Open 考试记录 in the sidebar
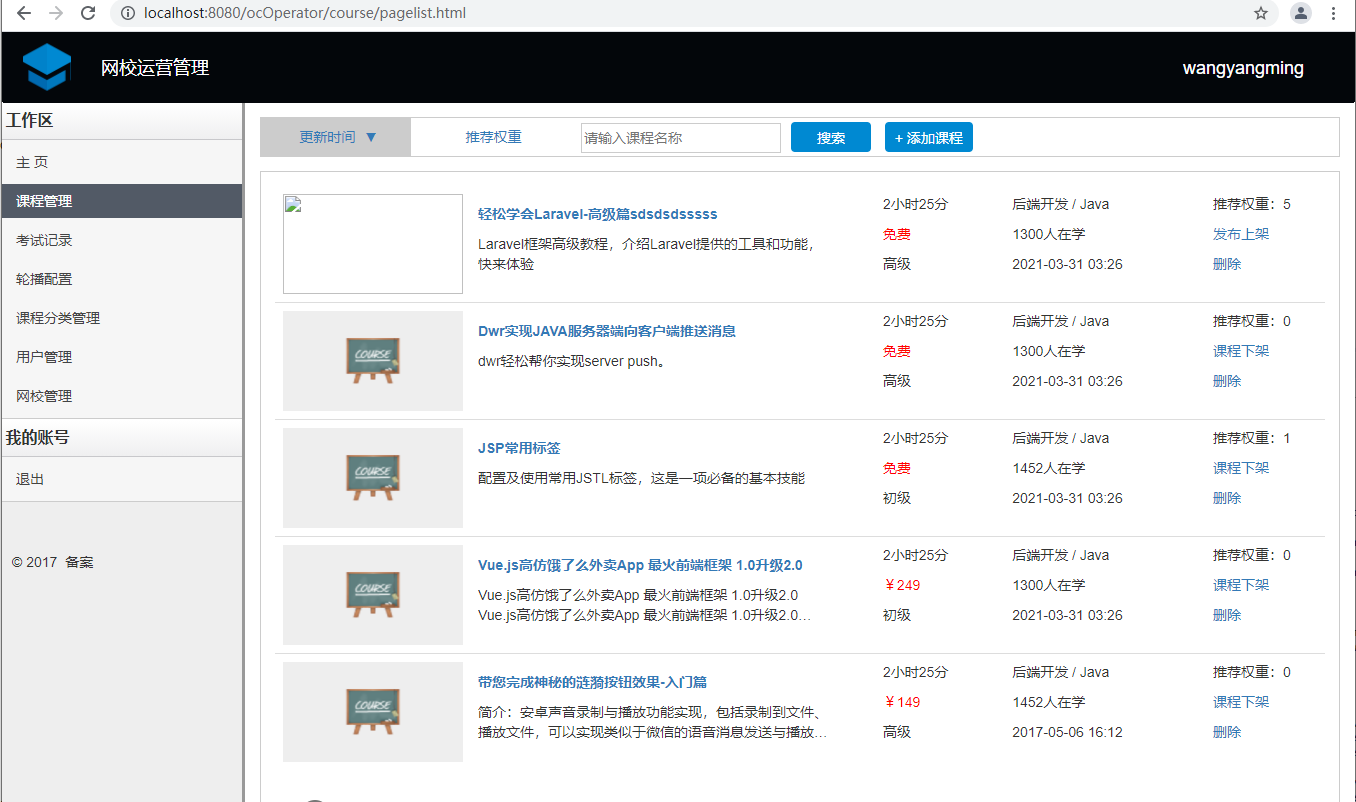 click(x=44, y=240)
